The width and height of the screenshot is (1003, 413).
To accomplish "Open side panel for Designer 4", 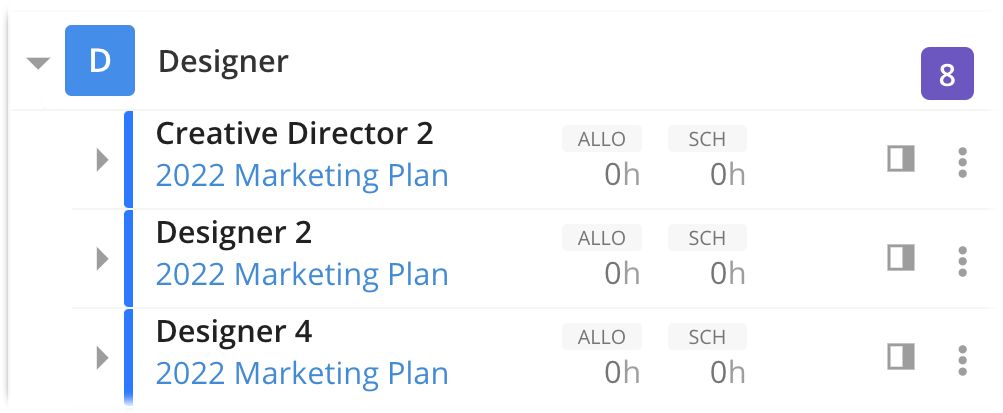I will pyautogui.click(x=901, y=357).
